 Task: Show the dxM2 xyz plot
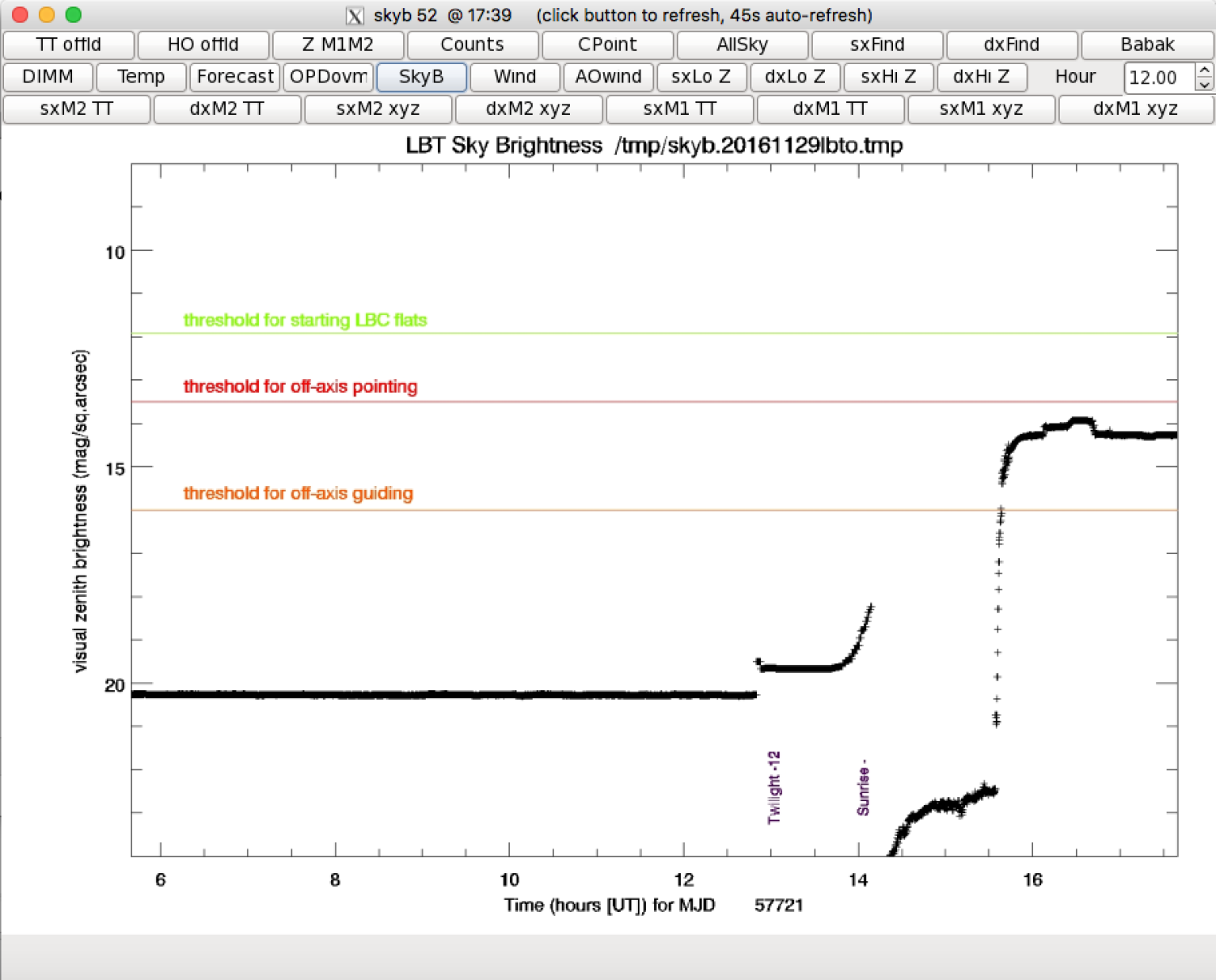[x=529, y=108]
